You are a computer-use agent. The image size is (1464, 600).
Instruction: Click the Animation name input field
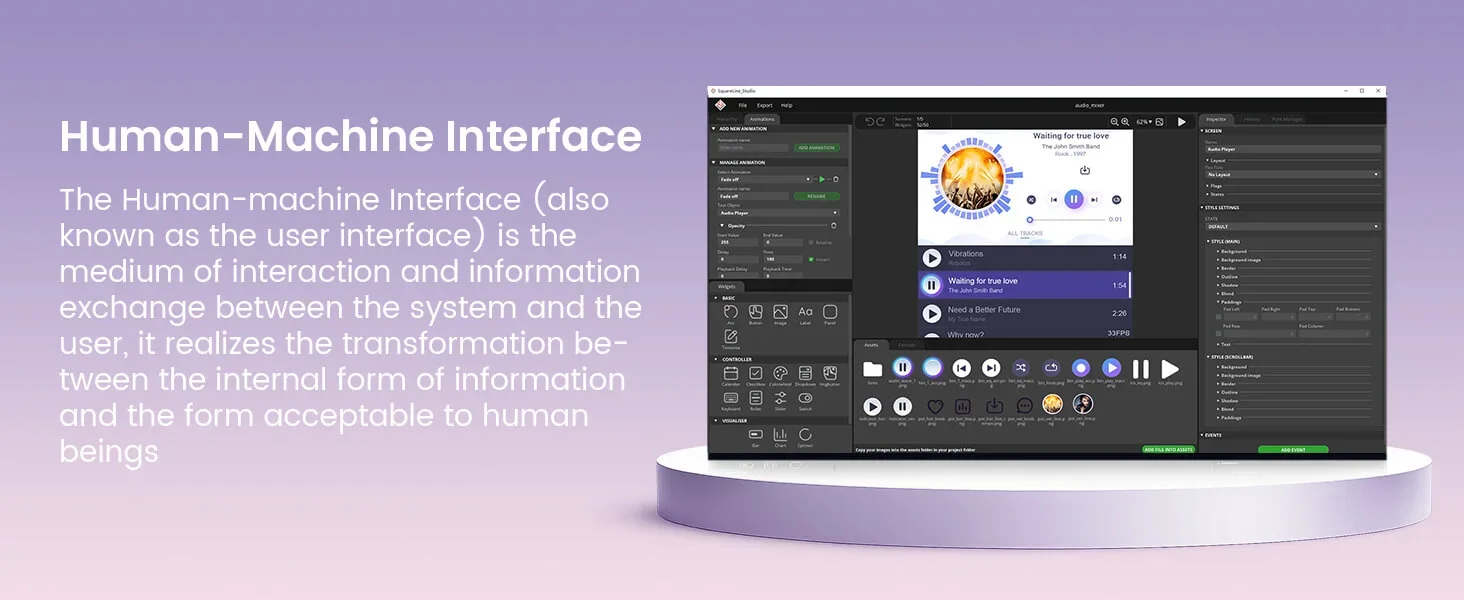(x=754, y=148)
